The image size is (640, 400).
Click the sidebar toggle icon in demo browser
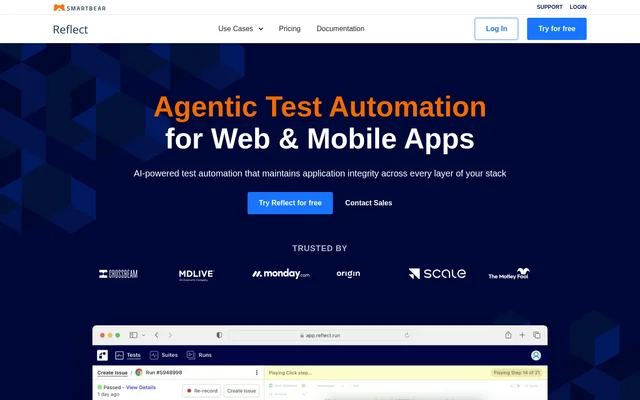[x=133, y=335]
